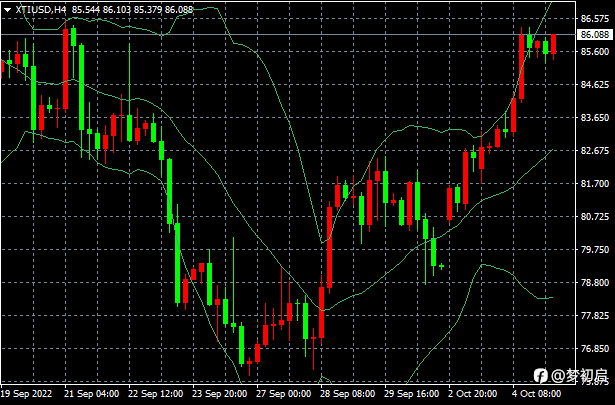
Task: Click the OHLC values 85.544 86.103 85.379 86.088
Action: 133,10
